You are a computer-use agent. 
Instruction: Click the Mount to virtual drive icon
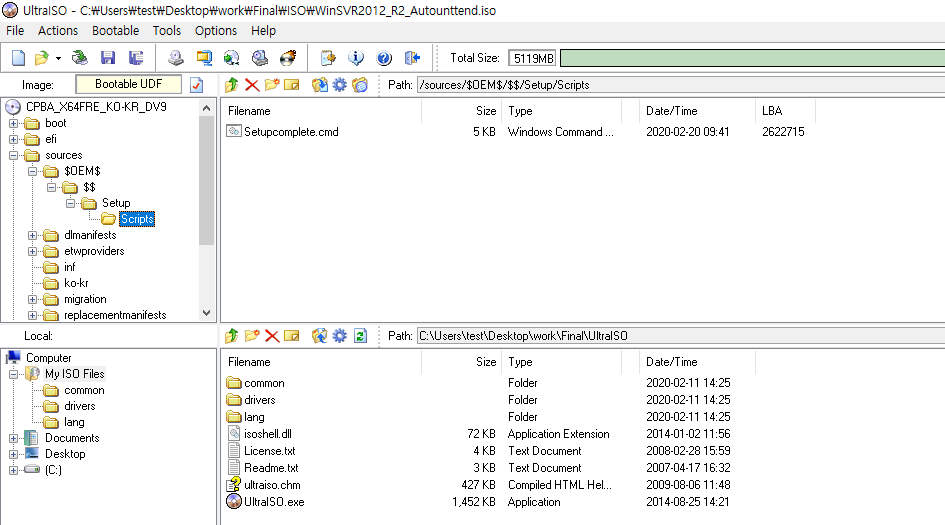click(260, 58)
